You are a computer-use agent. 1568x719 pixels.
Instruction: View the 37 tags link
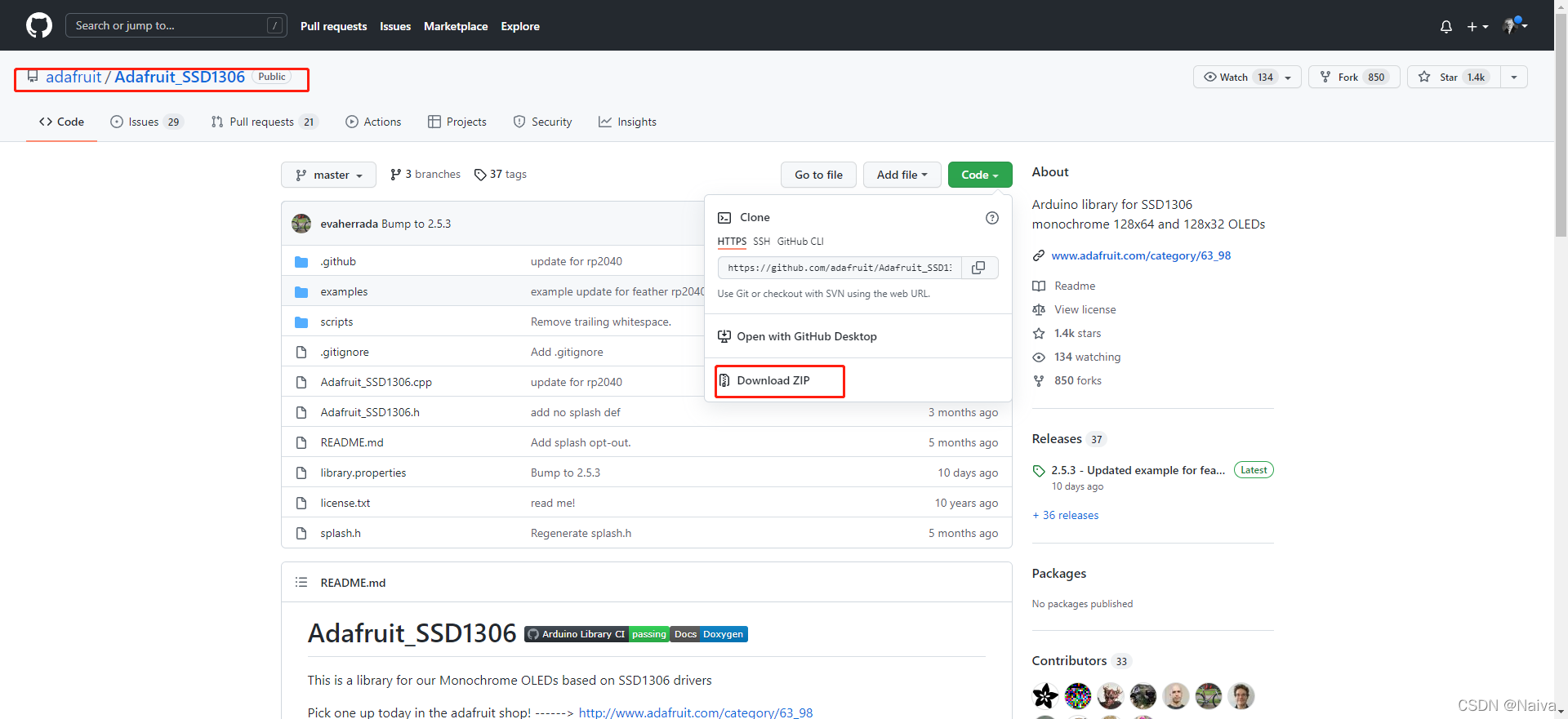pos(501,175)
